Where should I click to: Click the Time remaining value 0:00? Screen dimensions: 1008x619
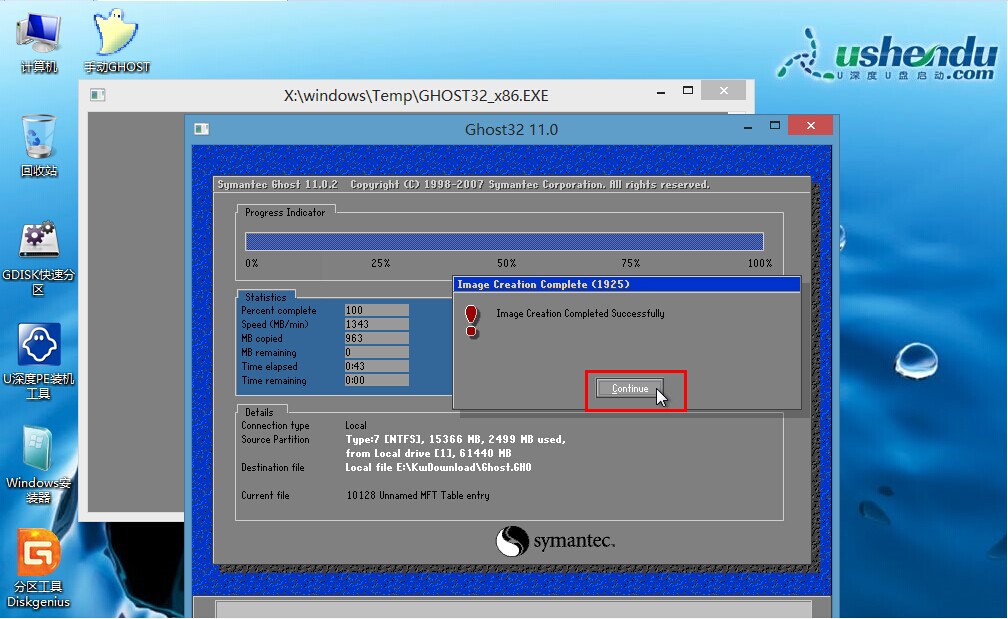(377, 381)
